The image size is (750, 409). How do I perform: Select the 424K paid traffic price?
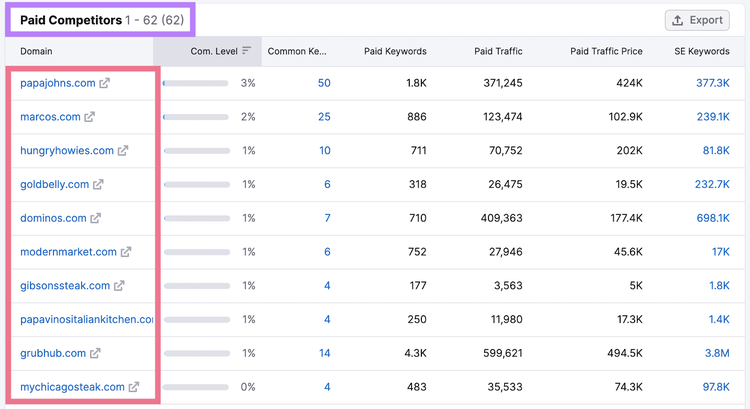pyautogui.click(x=629, y=83)
